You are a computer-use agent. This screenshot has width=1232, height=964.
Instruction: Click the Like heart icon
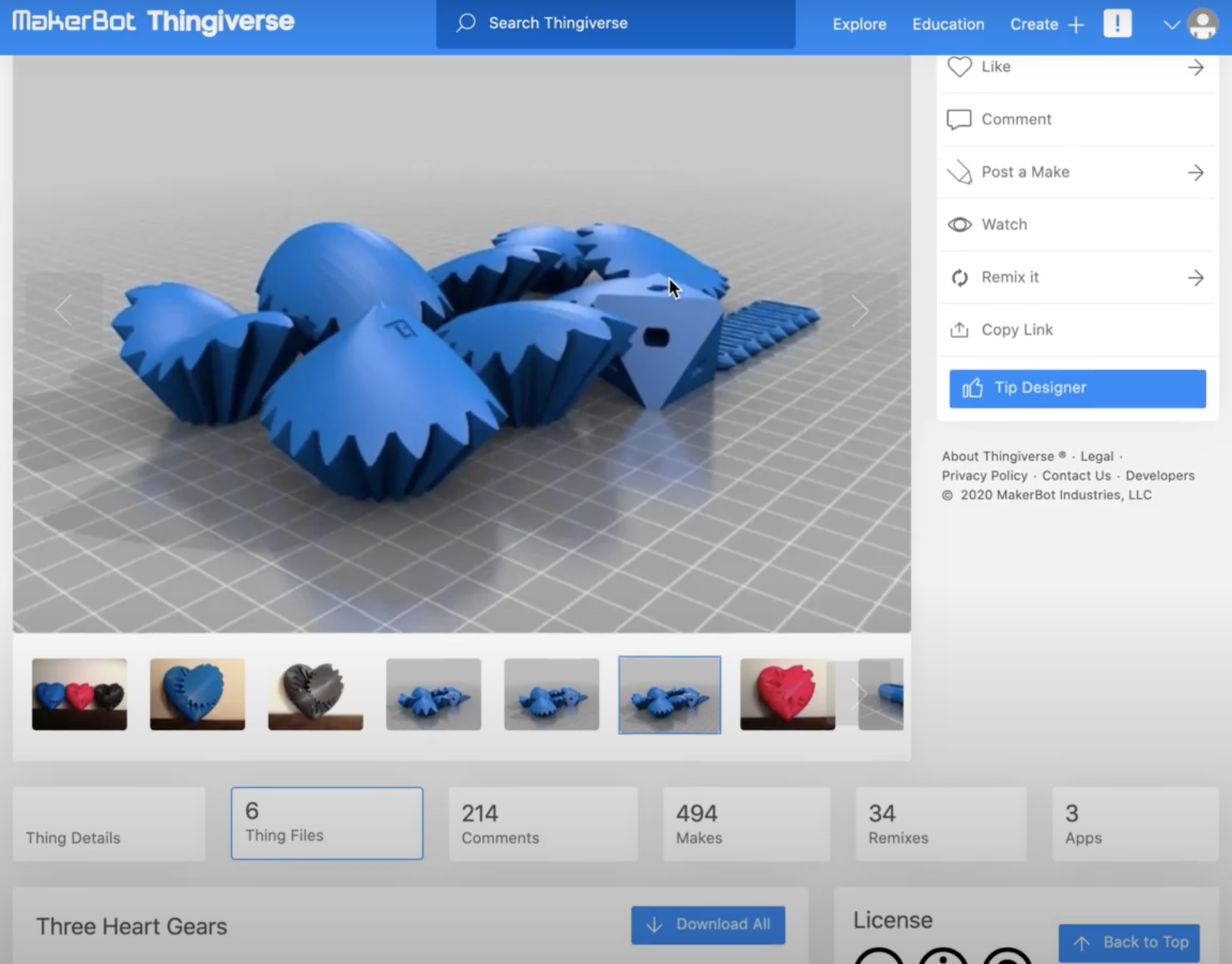click(959, 67)
